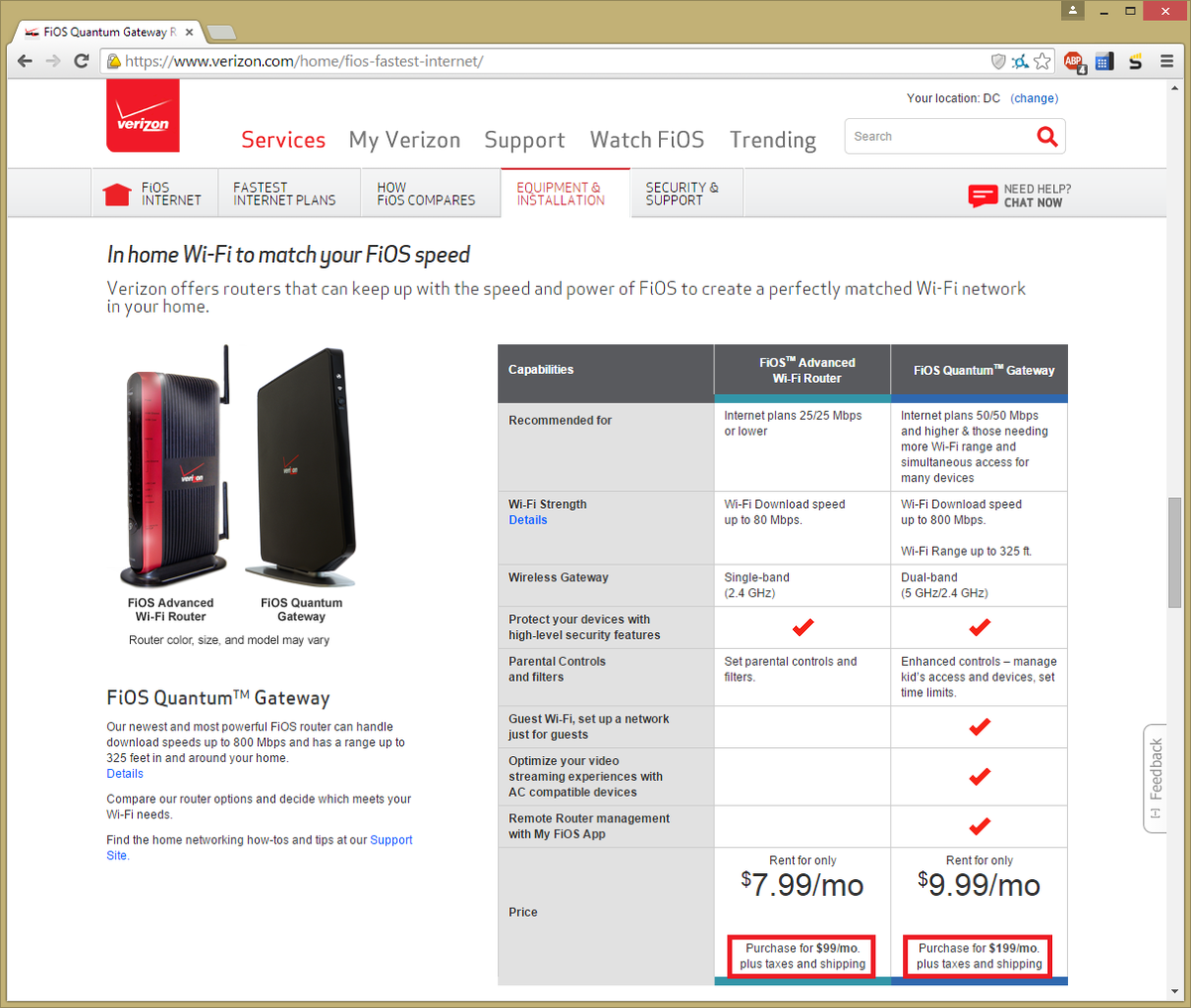Open the Chrome hamburger menu

(1167, 62)
